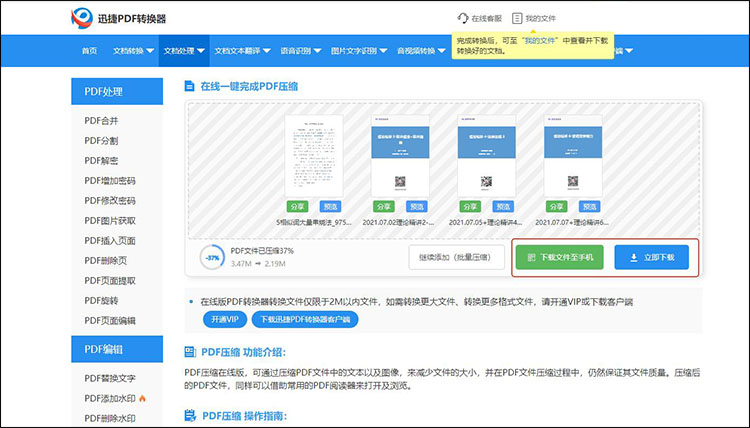Click the -37% compression progress circle
750x428 pixels.
coord(212,257)
